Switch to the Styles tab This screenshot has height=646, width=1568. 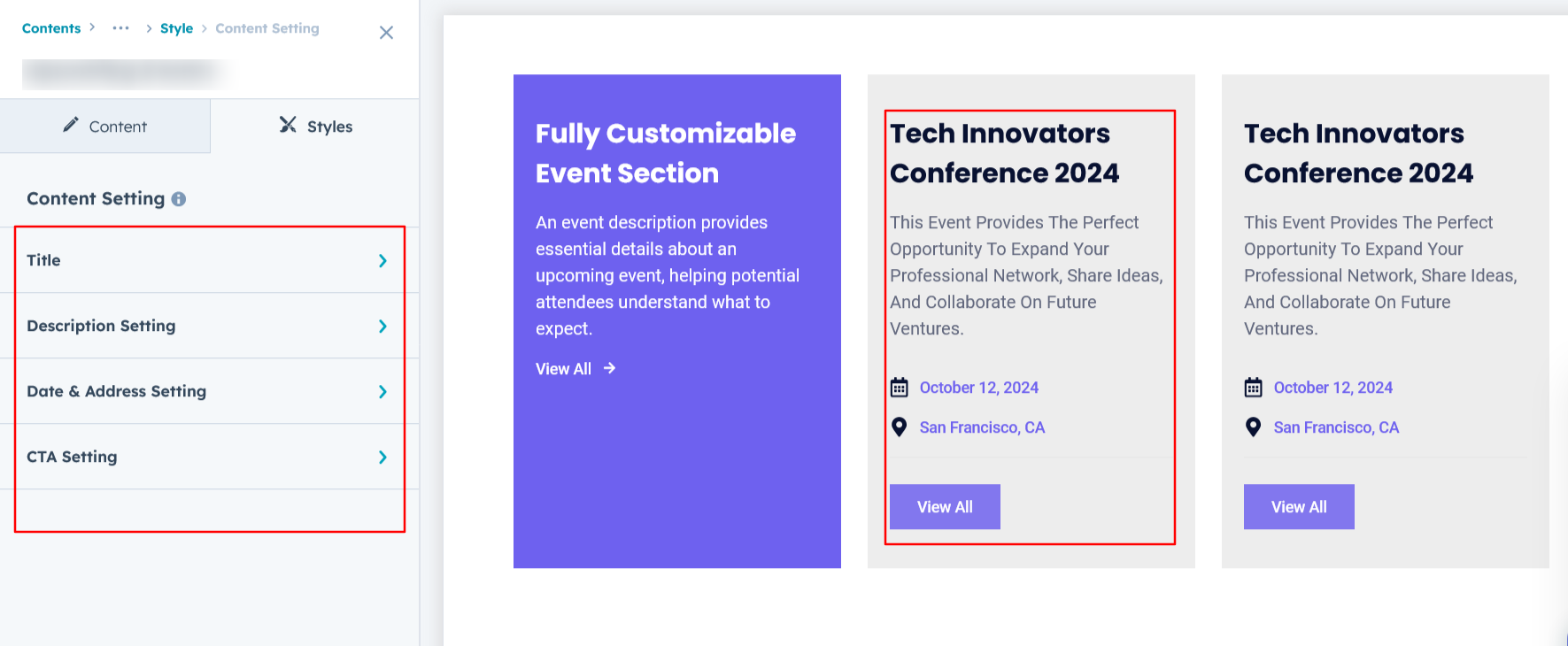pyautogui.click(x=316, y=127)
